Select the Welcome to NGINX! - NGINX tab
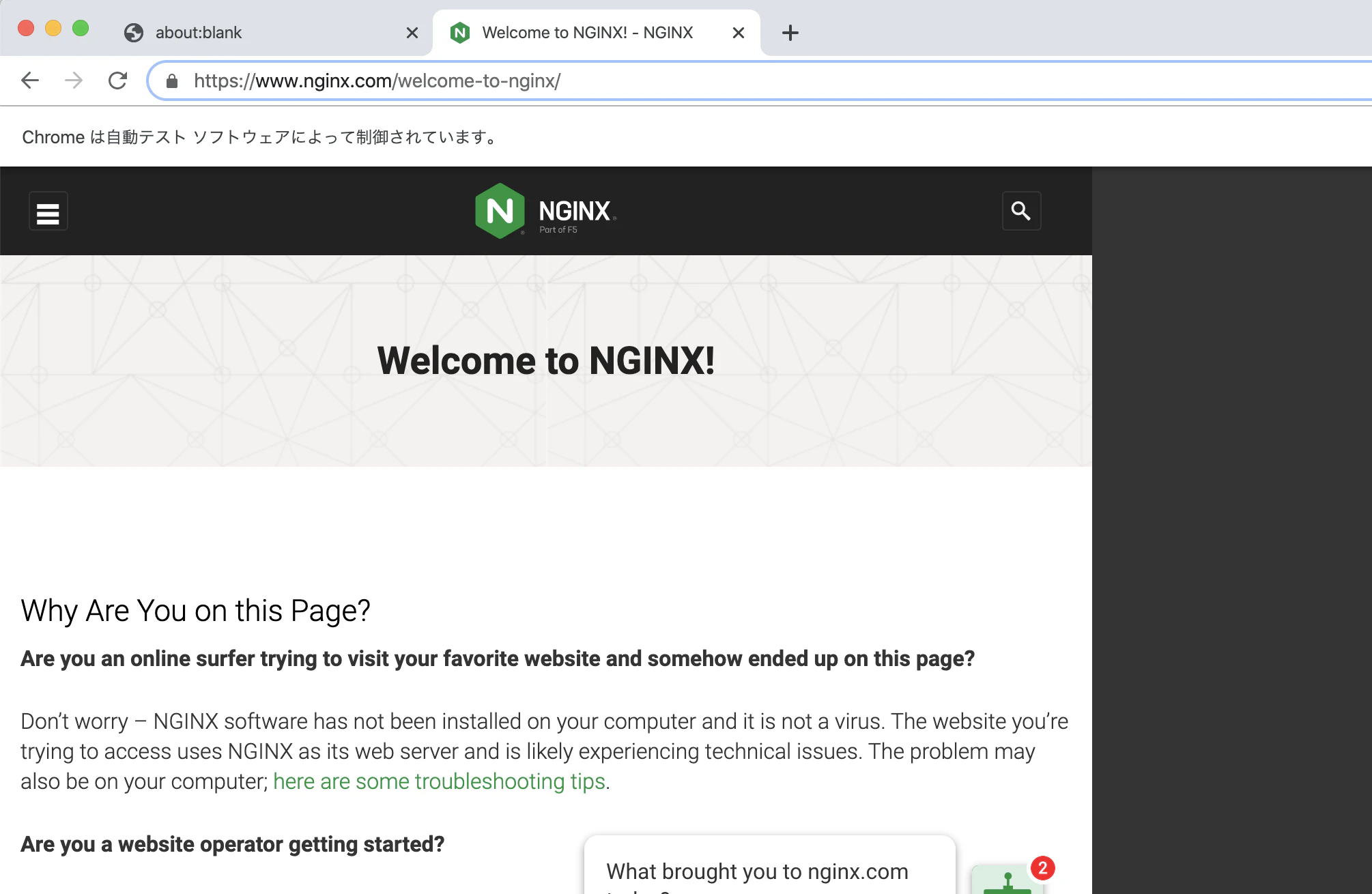The width and height of the screenshot is (1372, 894). tap(597, 33)
